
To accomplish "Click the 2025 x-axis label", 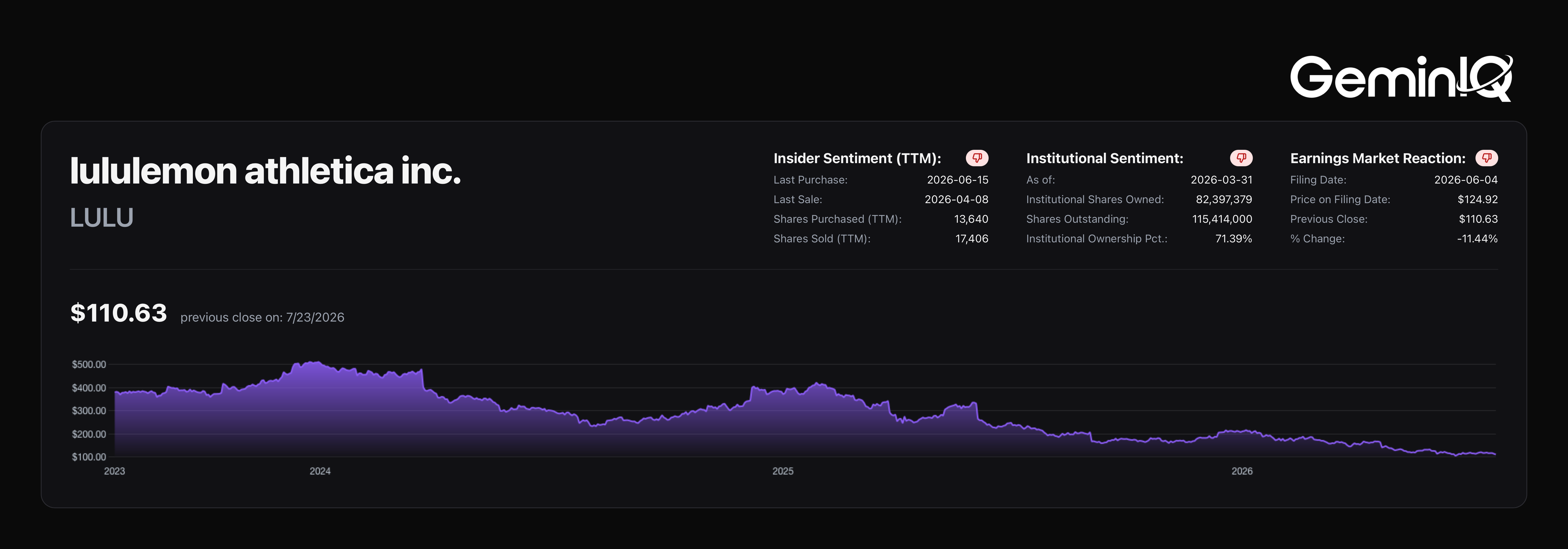I will (783, 471).
